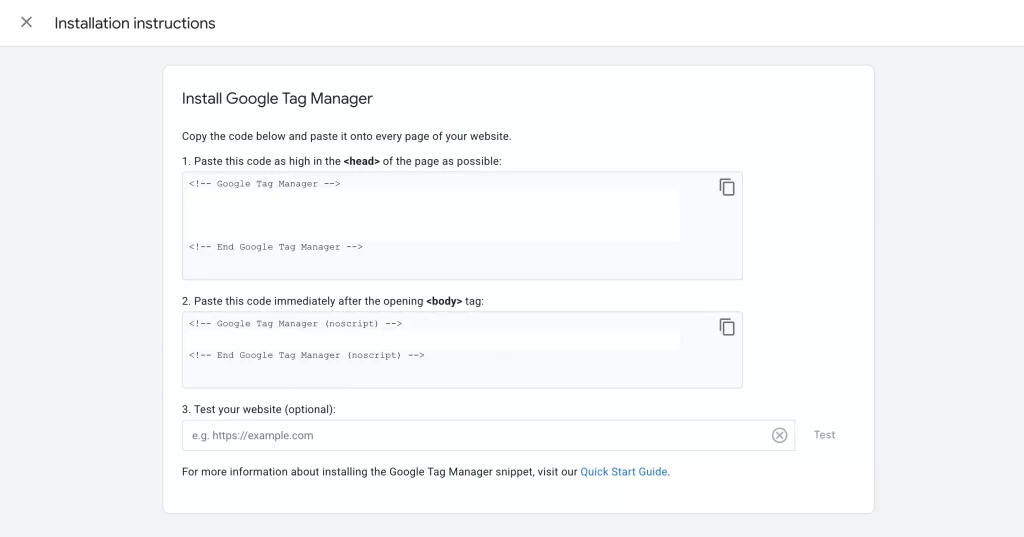Screen dimensions: 1024x537
Task: Click the 'Install Google Tag Manager' heading
Action: 277,99
